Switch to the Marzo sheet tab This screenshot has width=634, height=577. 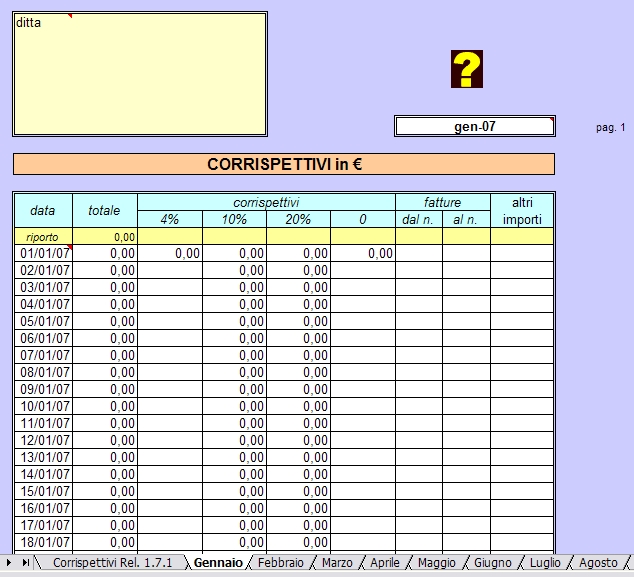coord(336,563)
